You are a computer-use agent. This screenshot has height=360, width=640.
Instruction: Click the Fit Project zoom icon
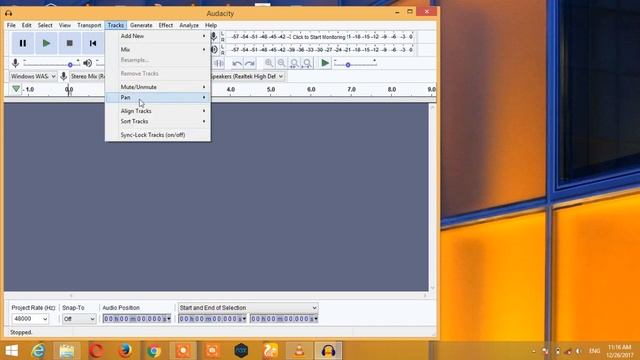[x=307, y=63]
